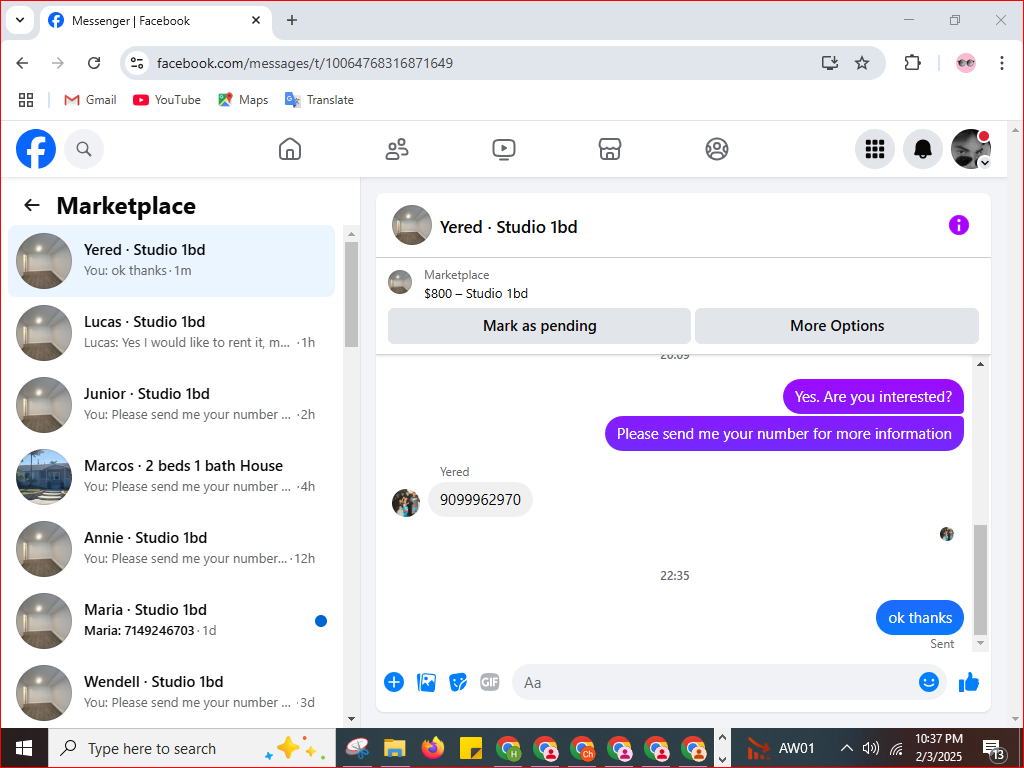Open the Video (Watch) icon

504,149
